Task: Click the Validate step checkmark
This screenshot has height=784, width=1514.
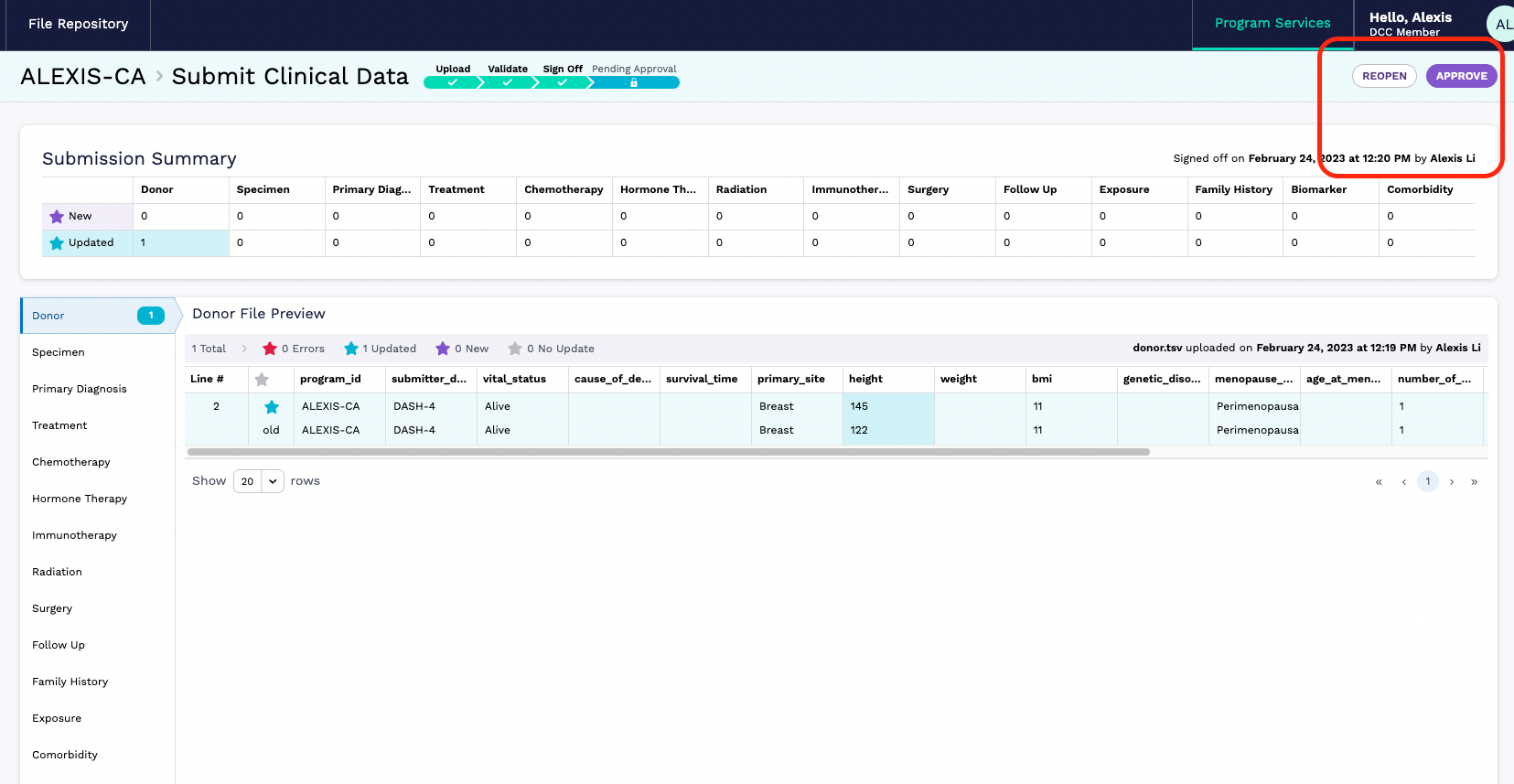Action: pyautogui.click(x=507, y=82)
